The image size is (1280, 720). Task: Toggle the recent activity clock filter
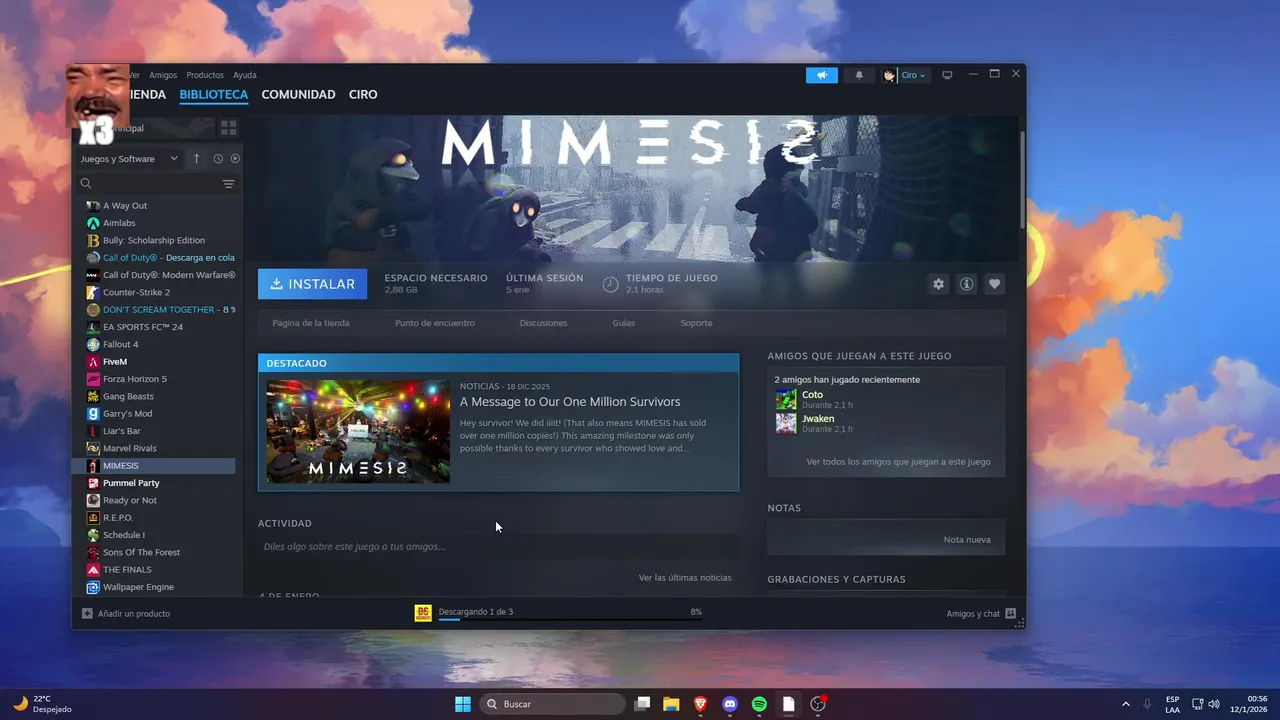(x=218, y=159)
